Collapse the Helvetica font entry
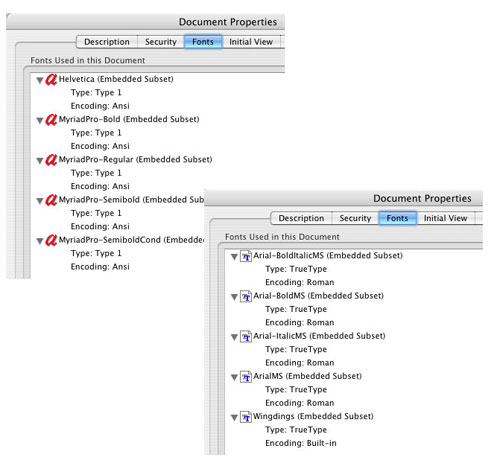This screenshot has width=500, height=466. 40,80
